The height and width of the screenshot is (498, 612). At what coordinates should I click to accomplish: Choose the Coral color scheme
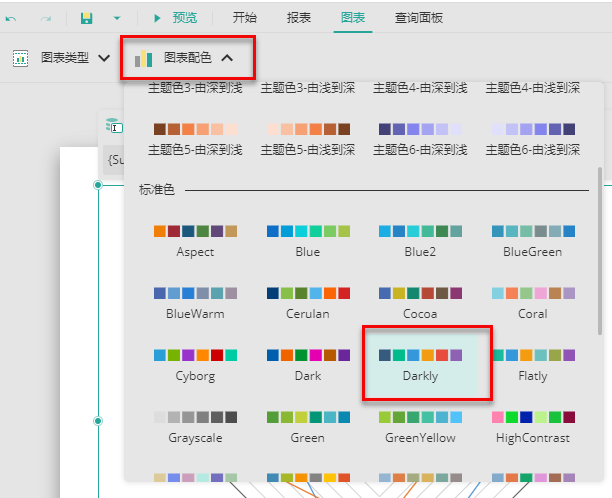click(533, 303)
